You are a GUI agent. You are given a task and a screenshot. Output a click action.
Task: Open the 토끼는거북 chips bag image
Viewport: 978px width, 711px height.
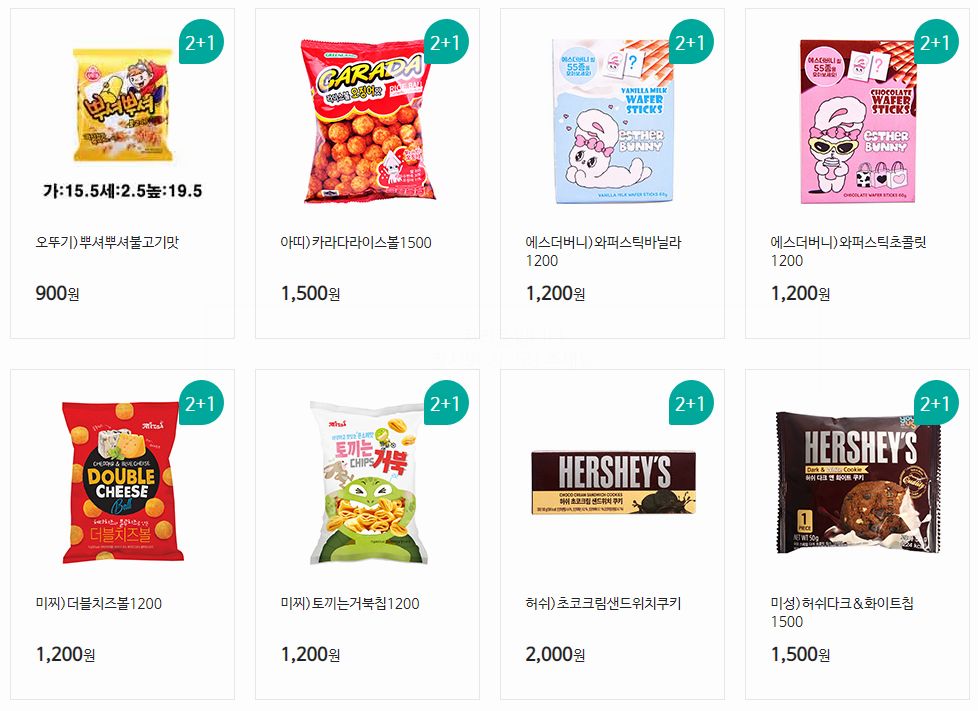pos(368,482)
